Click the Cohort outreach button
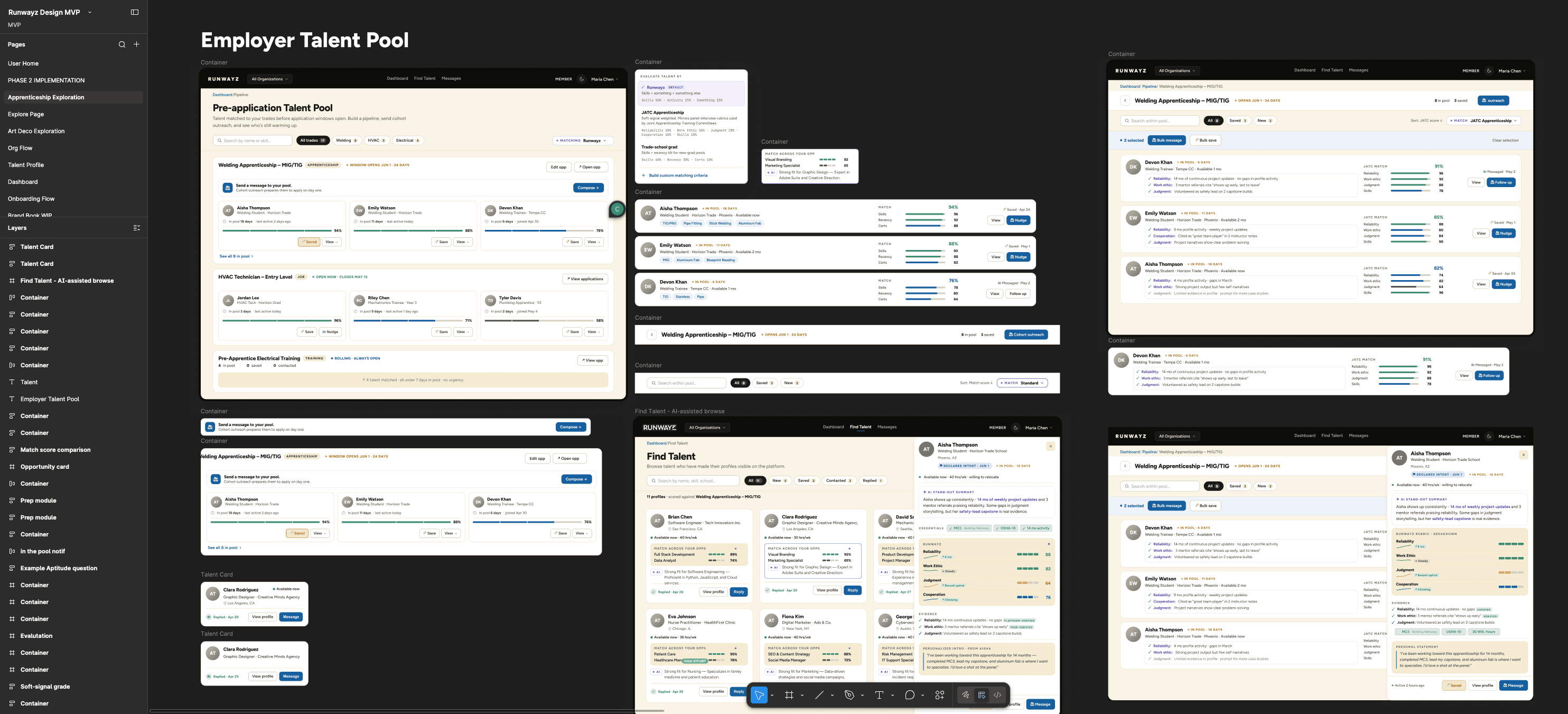This screenshot has height=714, width=1568. (x=1025, y=335)
